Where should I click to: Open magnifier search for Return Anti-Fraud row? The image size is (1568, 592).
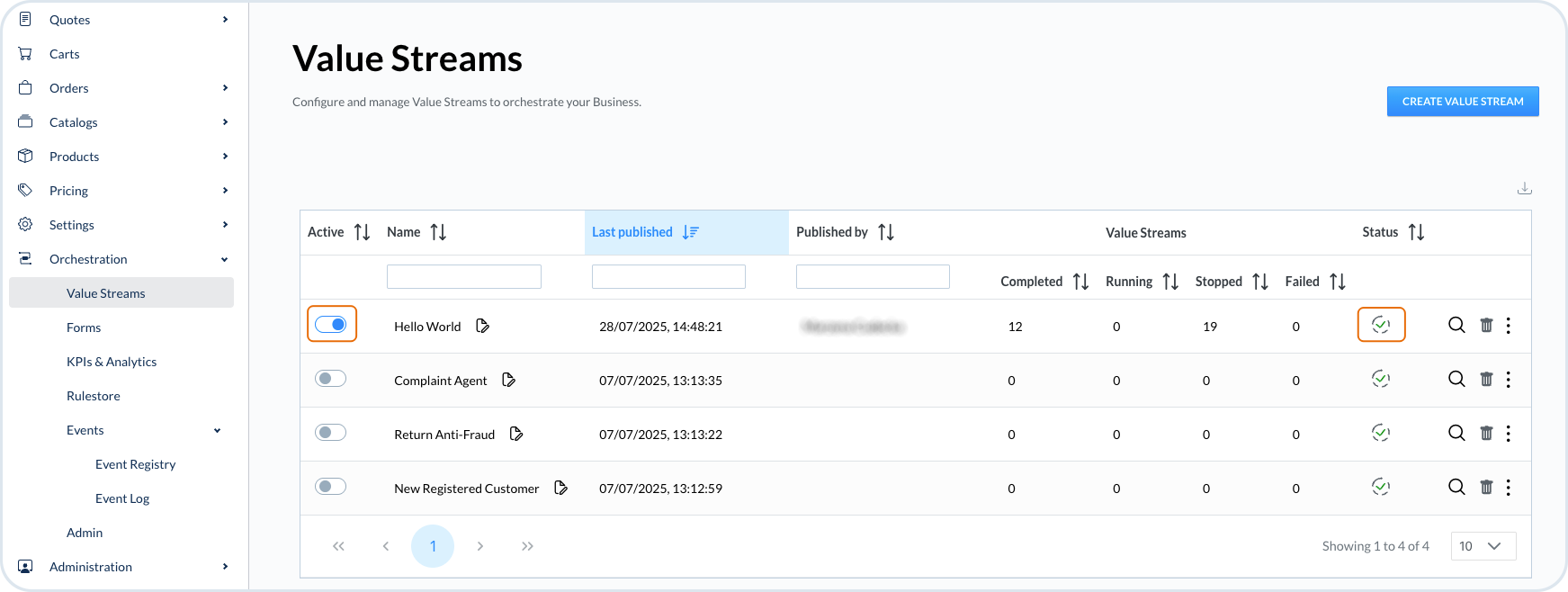(x=1456, y=434)
